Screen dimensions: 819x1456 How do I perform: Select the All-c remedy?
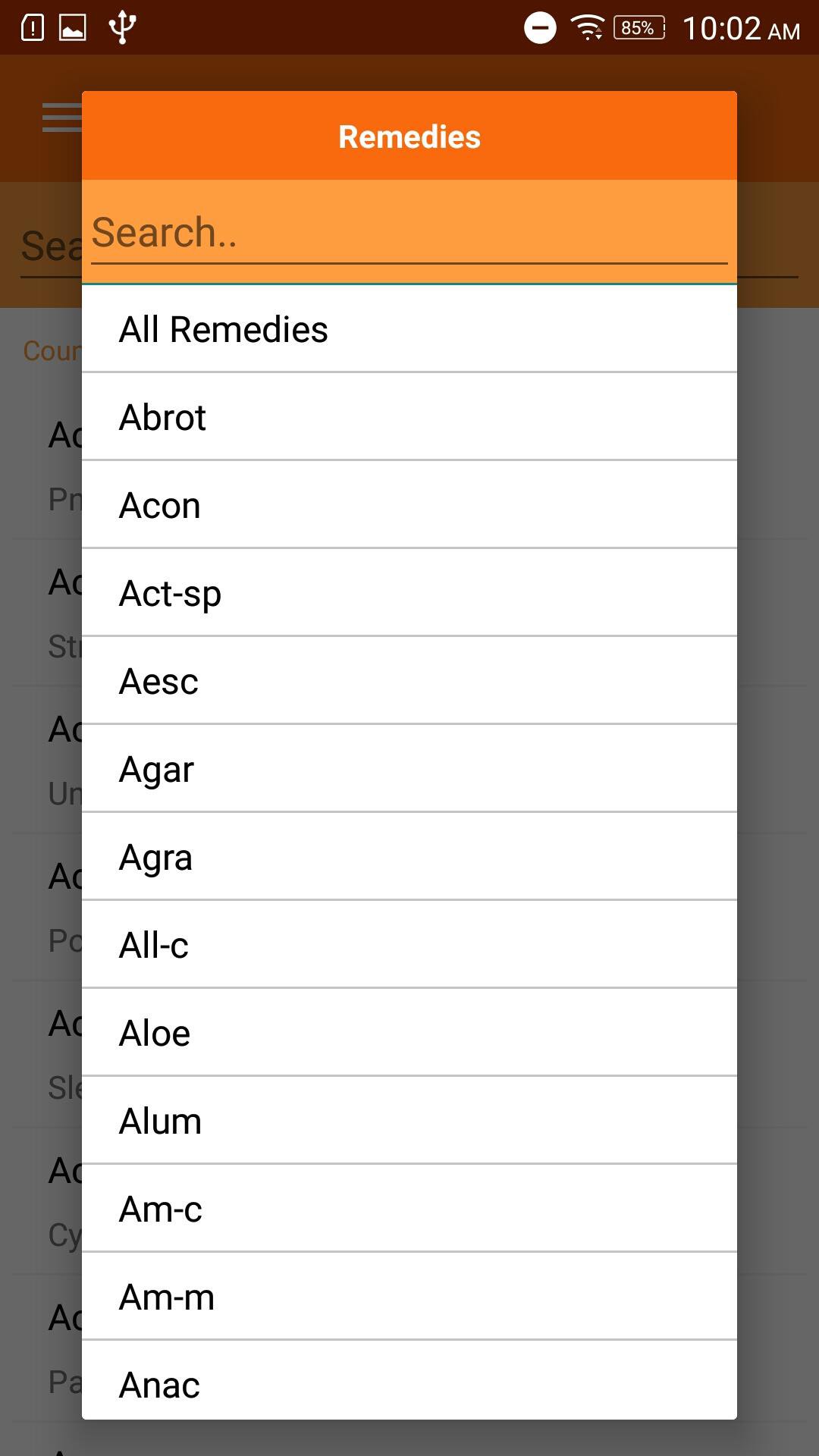tap(408, 946)
